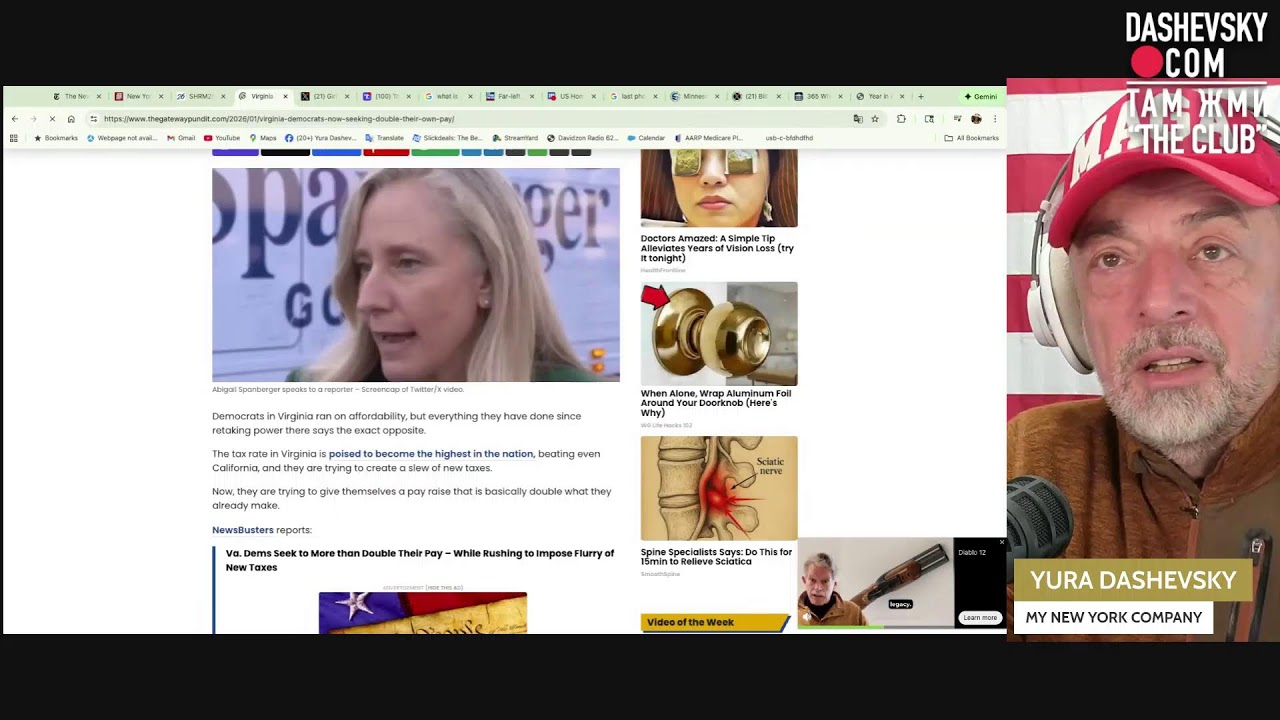This screenshot has height=720, width=1280.
Task: Switch to the 'what is' Google tab
Action: (450, 97)
